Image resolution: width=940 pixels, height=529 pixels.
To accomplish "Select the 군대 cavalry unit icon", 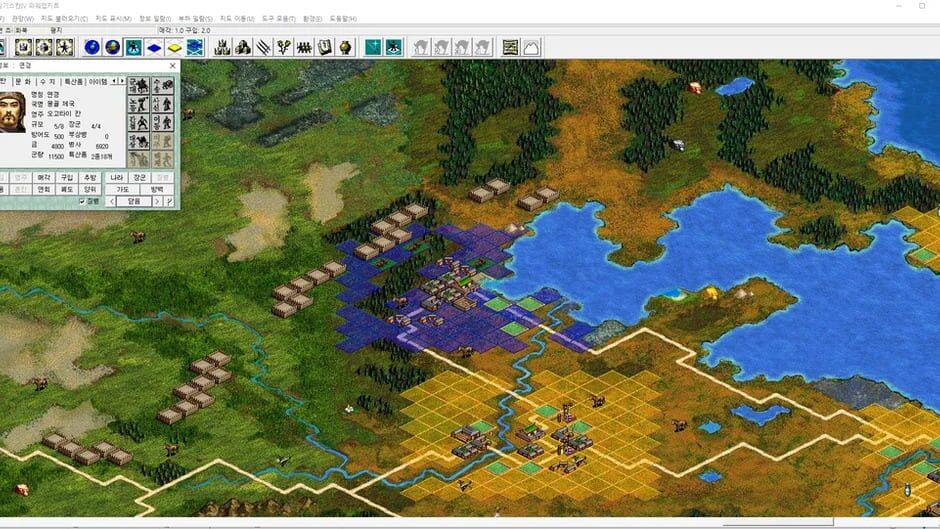I will tap(139, 86).
